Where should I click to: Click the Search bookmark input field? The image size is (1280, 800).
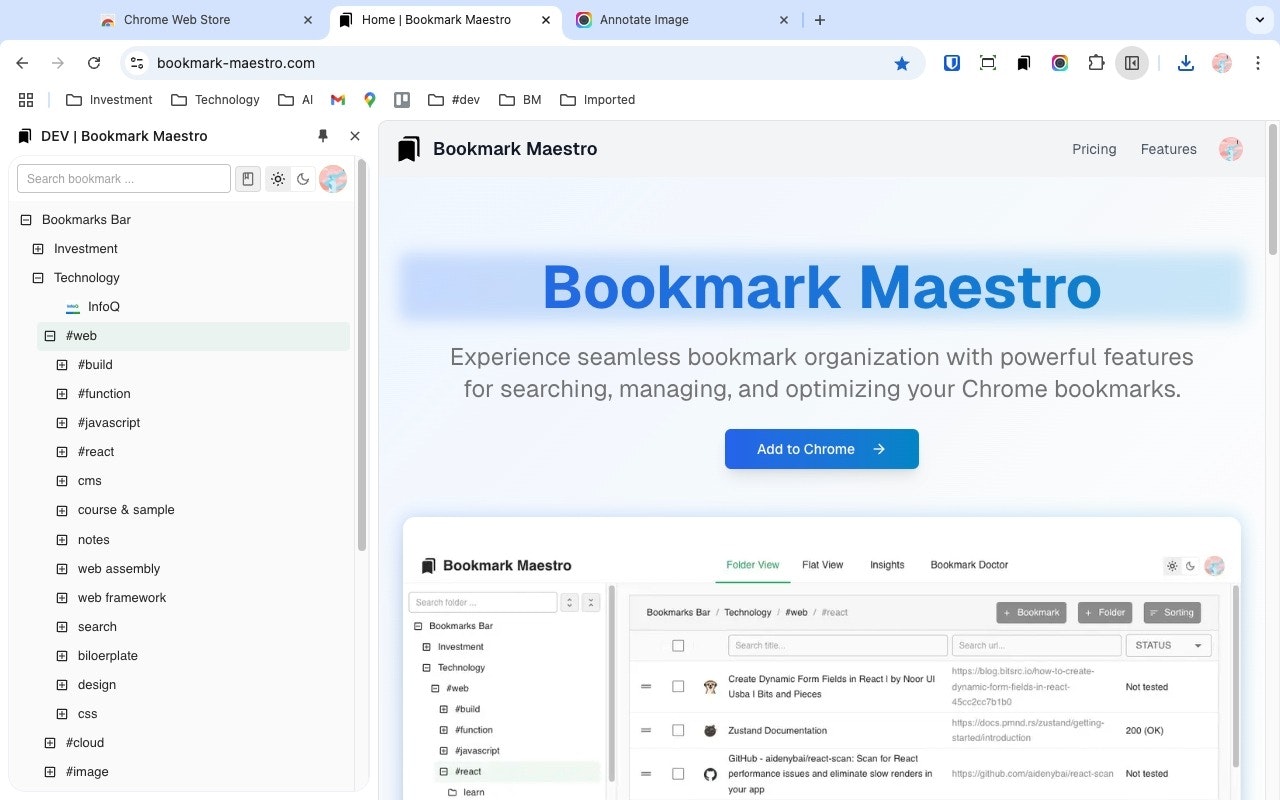click(x=124, y=178)
